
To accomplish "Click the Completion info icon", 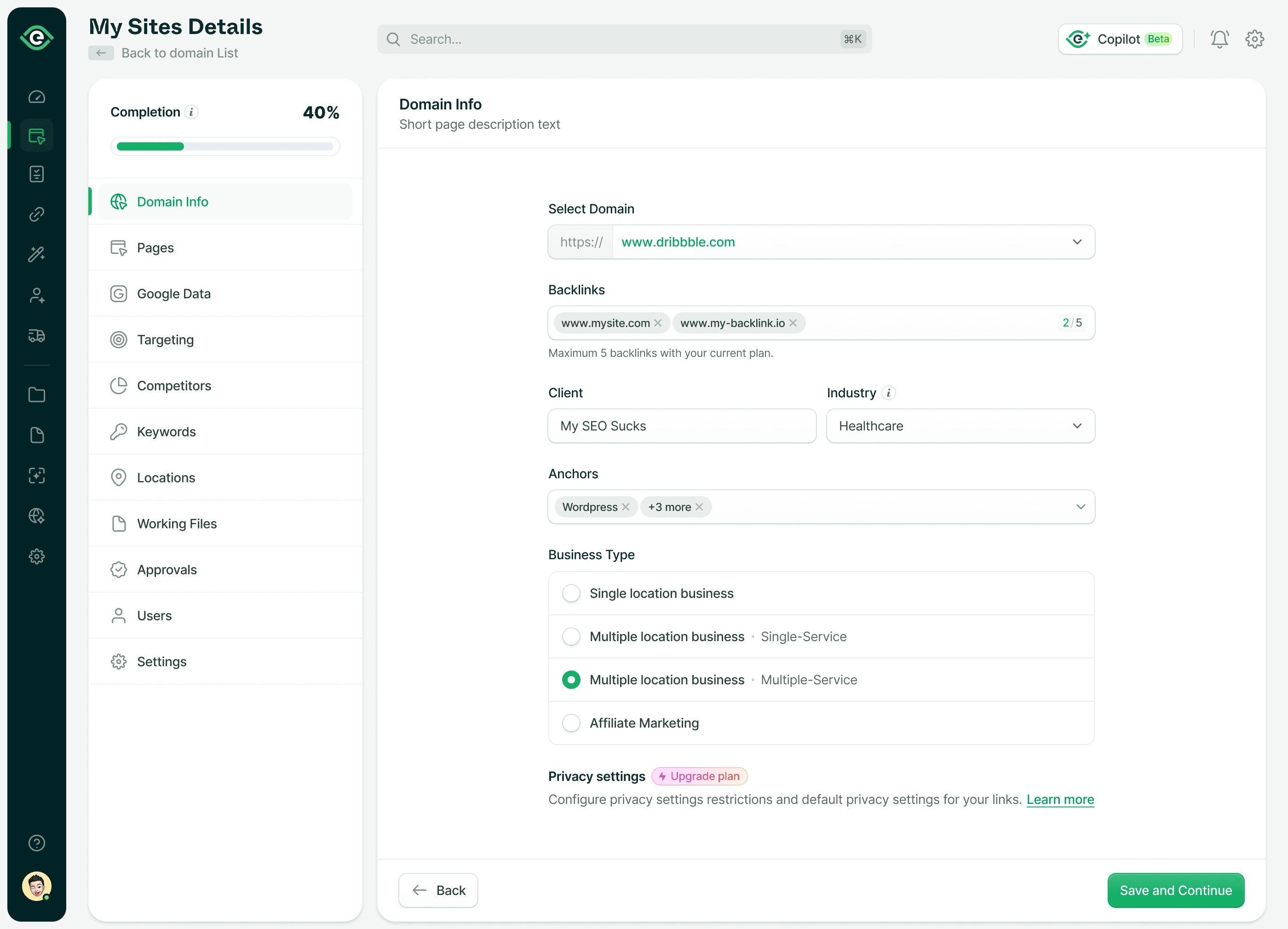I will (191, 112).
